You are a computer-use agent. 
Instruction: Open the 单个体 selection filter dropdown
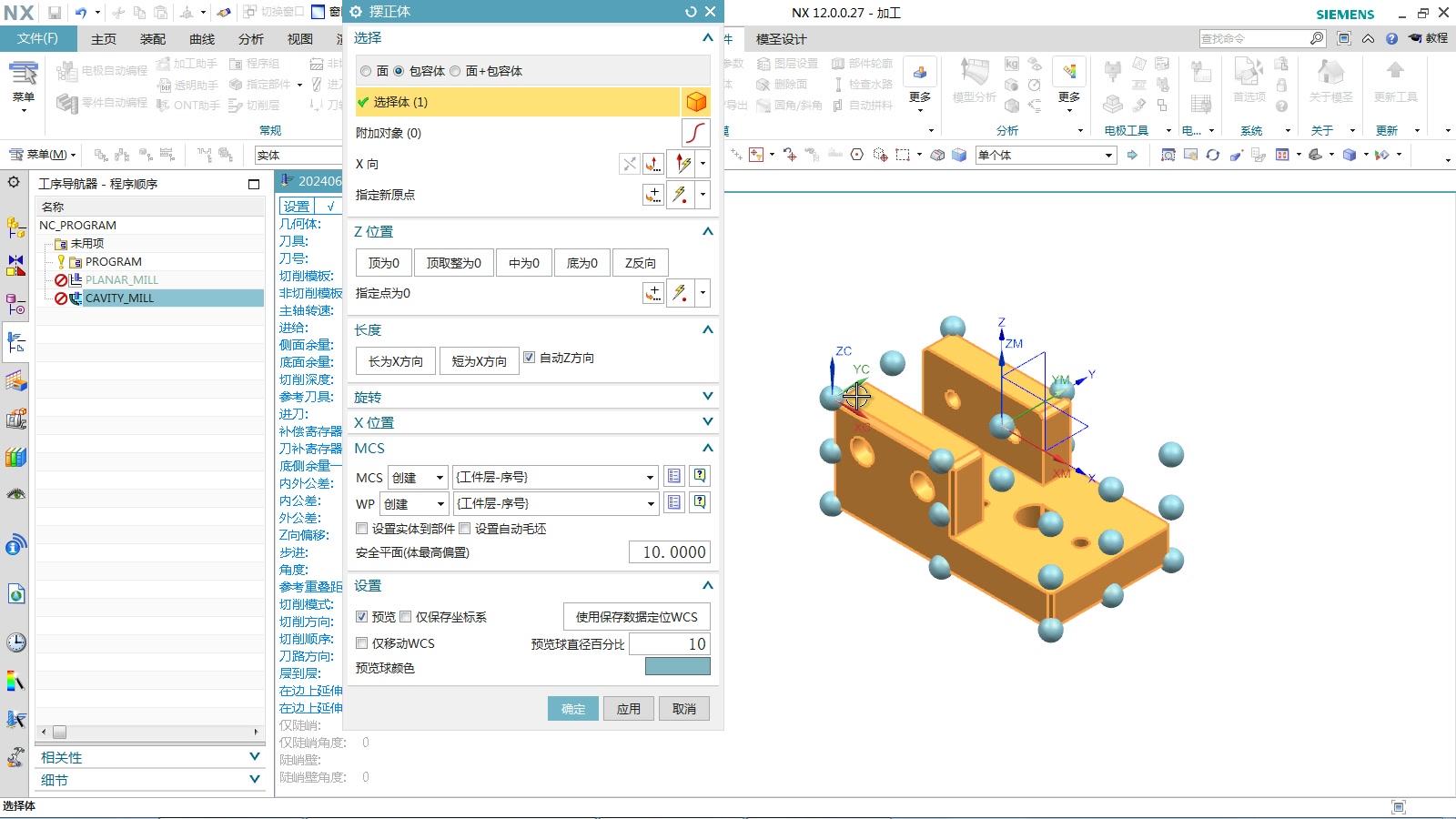click(1046, 155)
